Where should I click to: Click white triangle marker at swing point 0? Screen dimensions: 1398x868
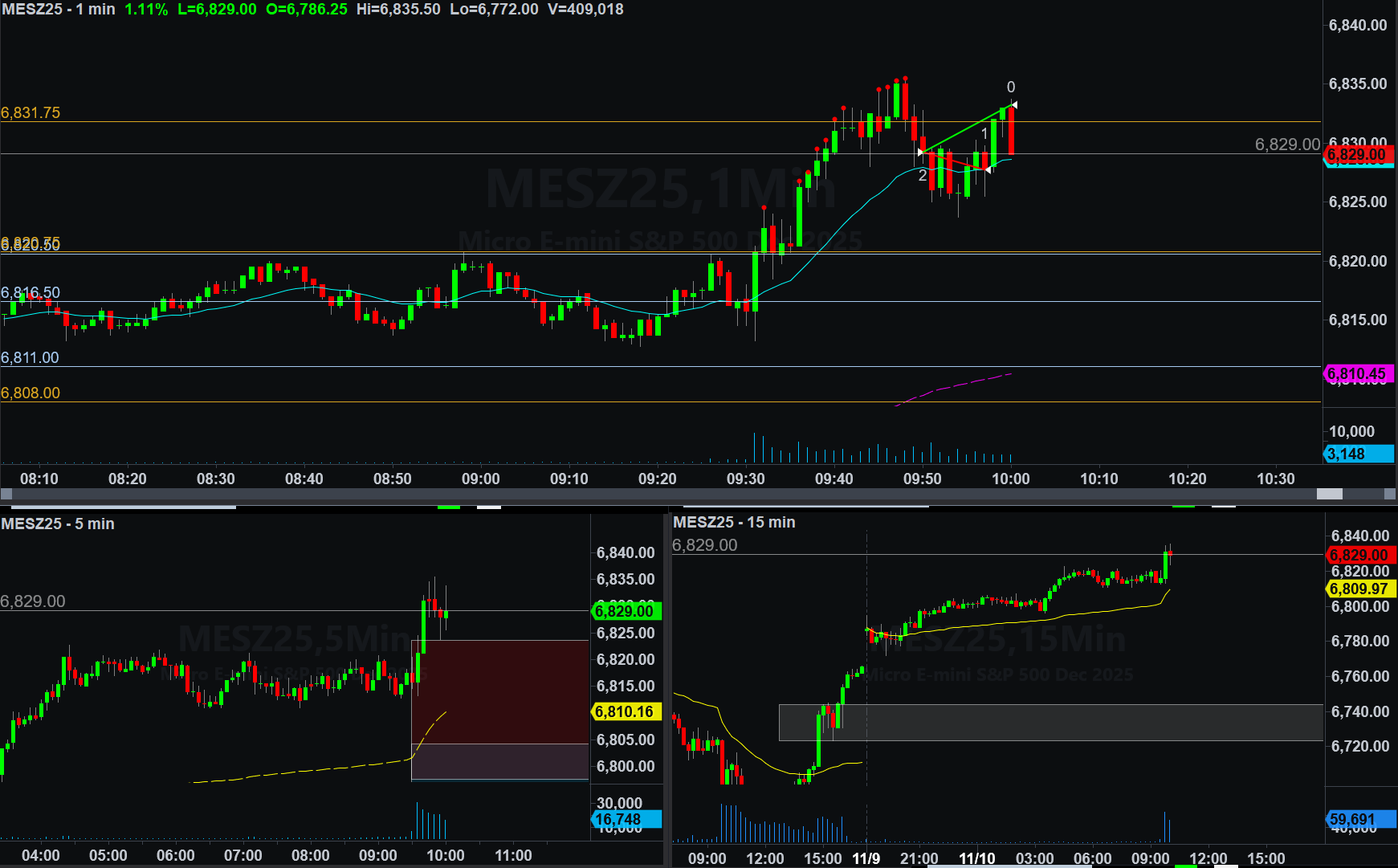[1013, 104]
